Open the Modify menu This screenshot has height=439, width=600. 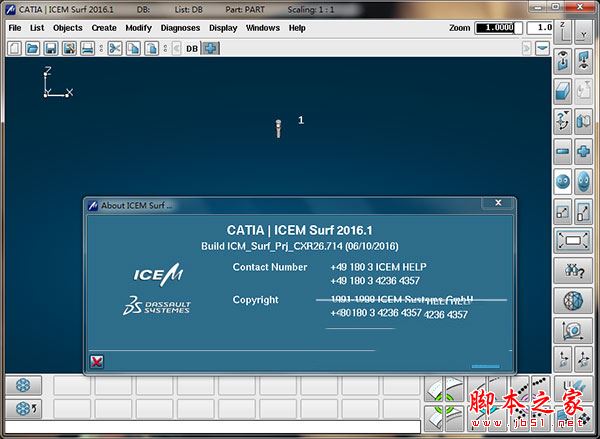click(x=139, y=28)
